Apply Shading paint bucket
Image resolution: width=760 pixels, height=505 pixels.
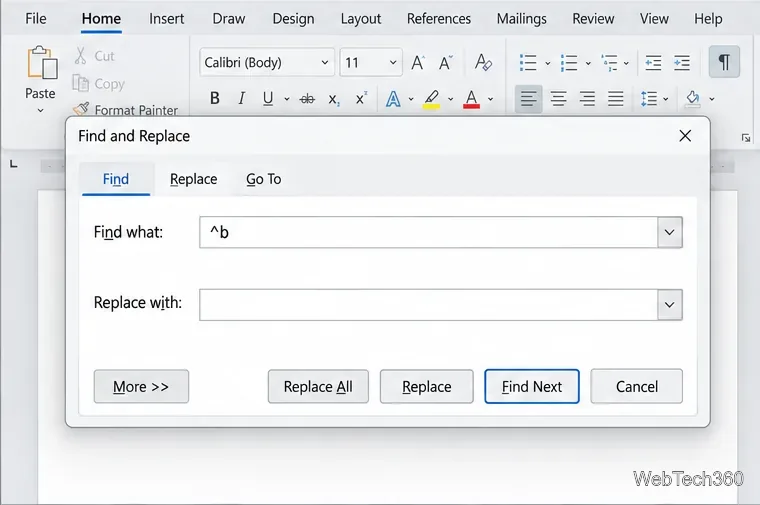pyautogui.click(x=693, y=99)
